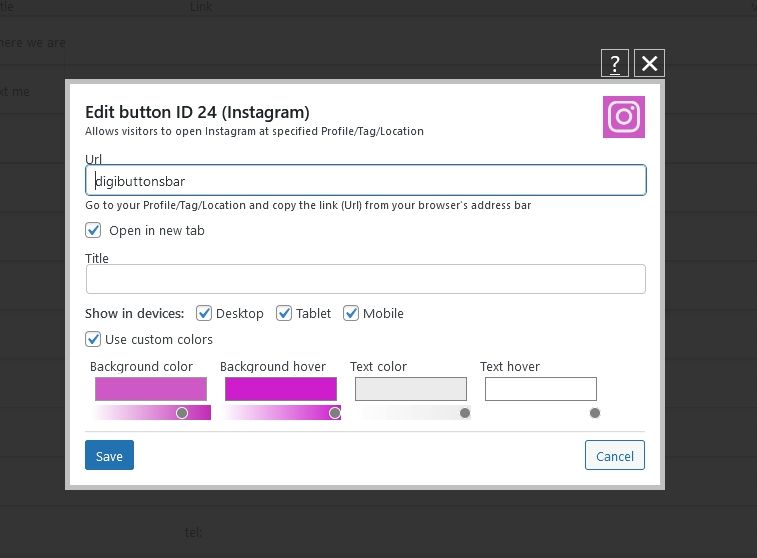Screen dimensions: 757x558
Task: Click the Instagram logo icon
Action: 624,117
